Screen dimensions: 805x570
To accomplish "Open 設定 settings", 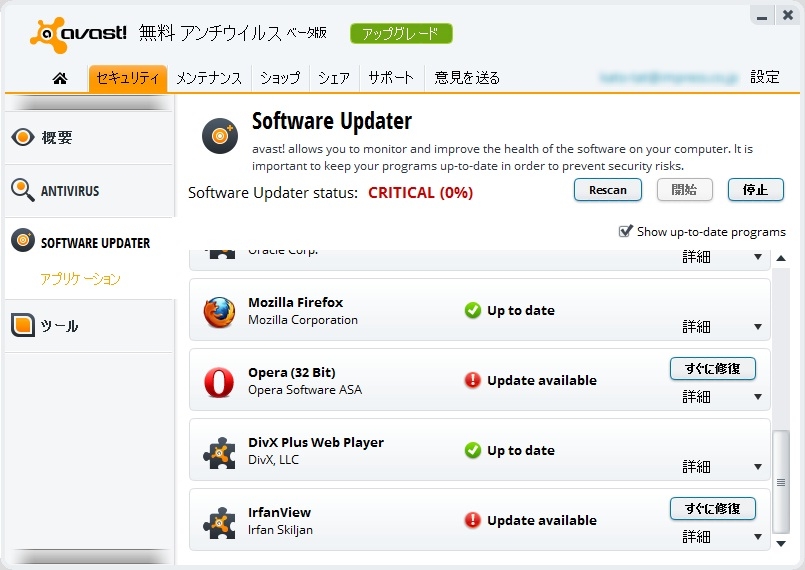I will 764,77.
